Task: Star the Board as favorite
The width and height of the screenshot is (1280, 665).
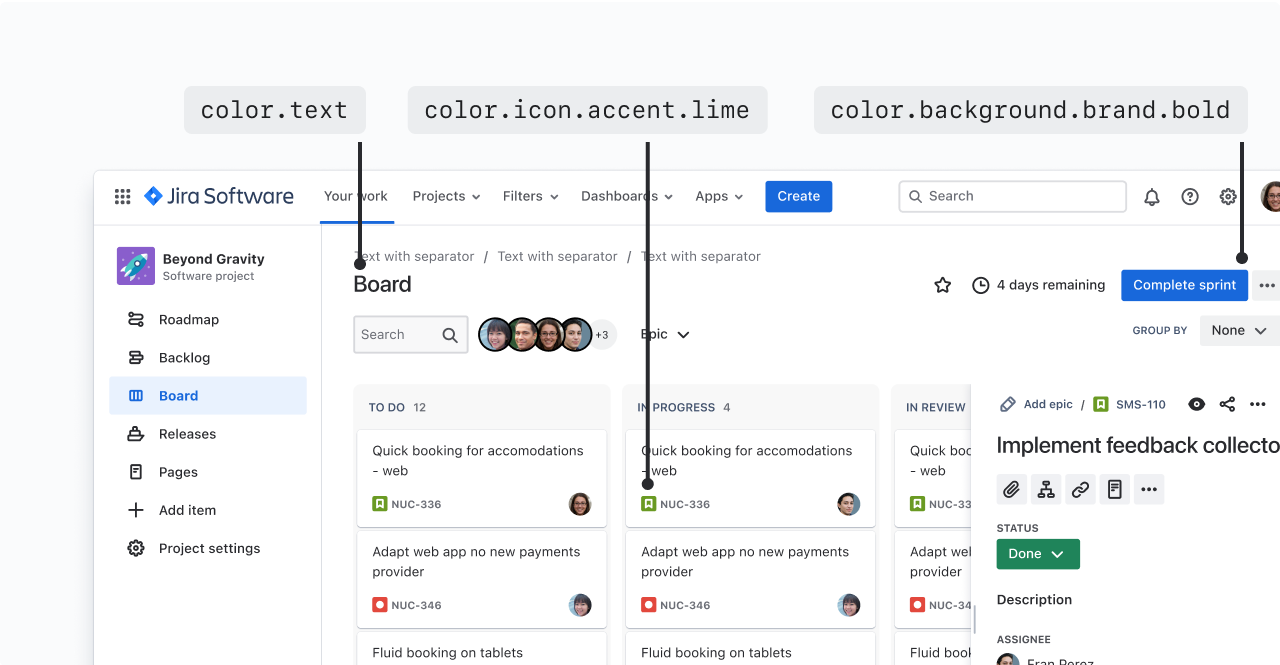Action: pos(942,285)
